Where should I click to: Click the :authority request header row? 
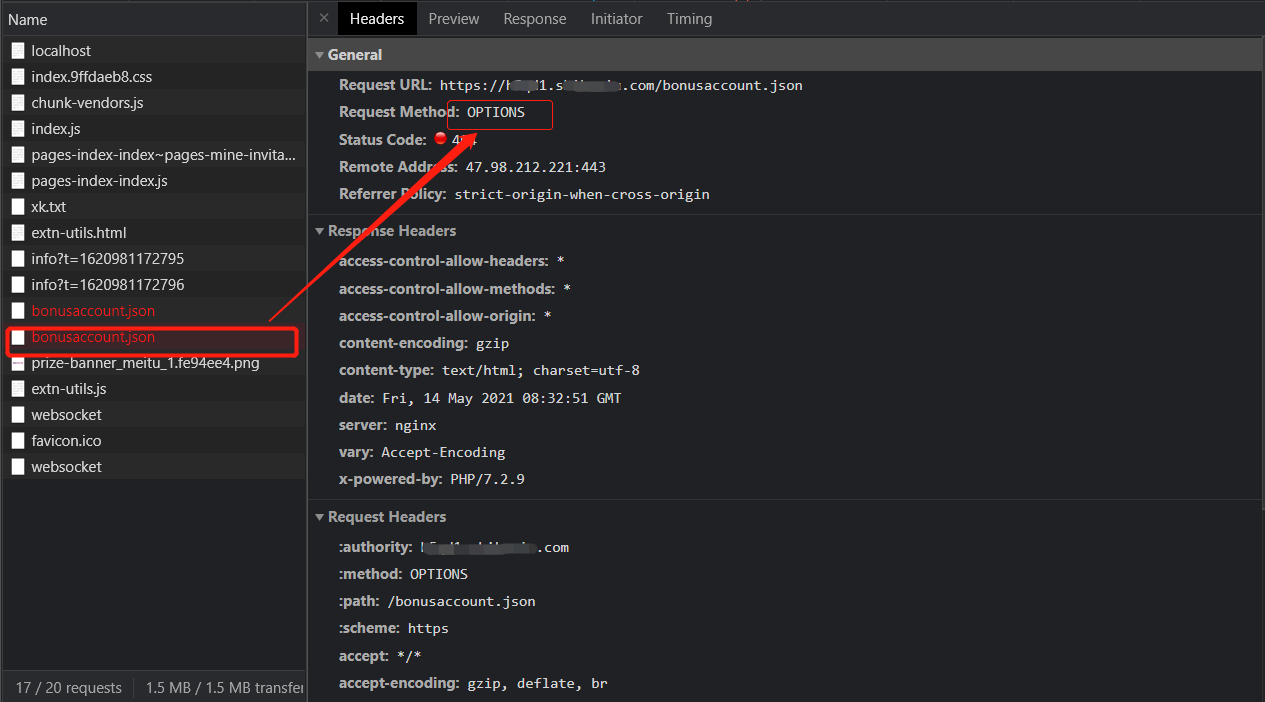pyautogui.click(x=454, y=547)
